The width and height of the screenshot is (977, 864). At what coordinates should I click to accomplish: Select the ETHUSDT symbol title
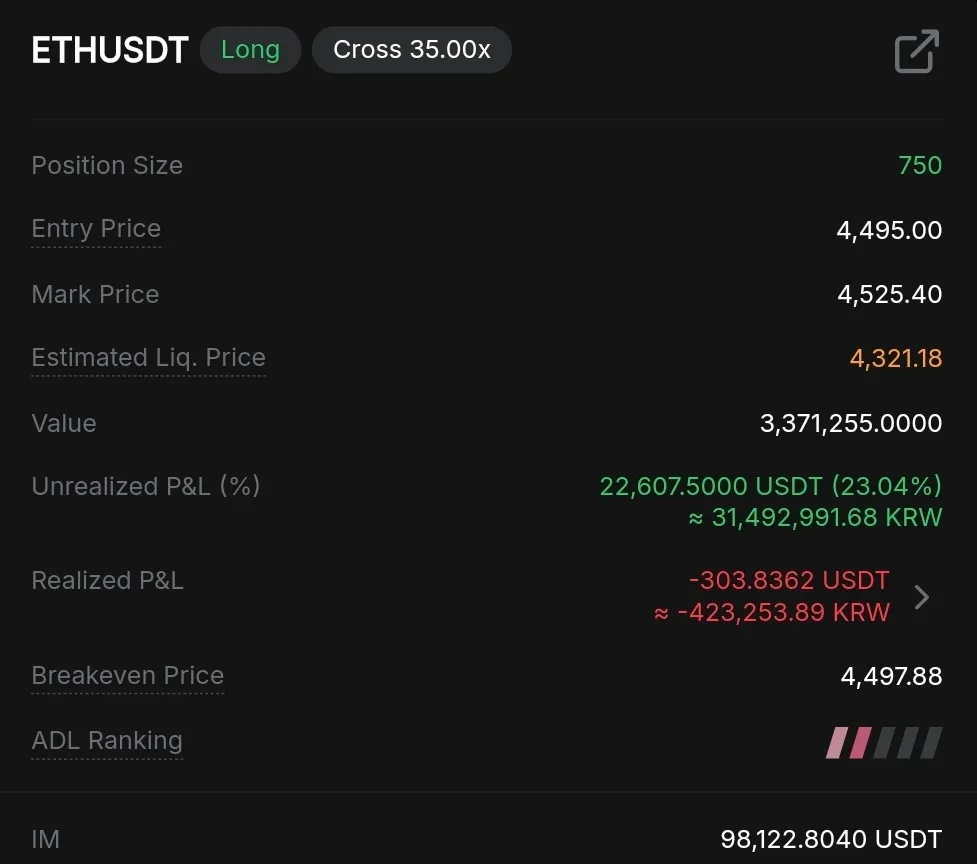click(110, 51)
